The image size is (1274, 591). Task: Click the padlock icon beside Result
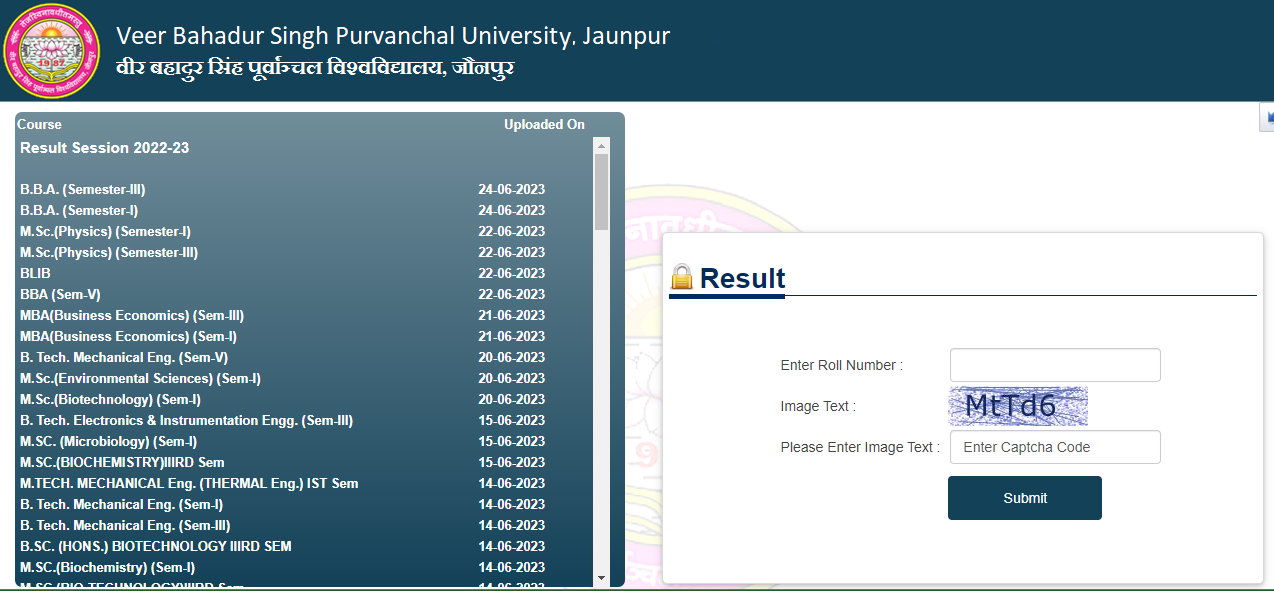[682, 277]
